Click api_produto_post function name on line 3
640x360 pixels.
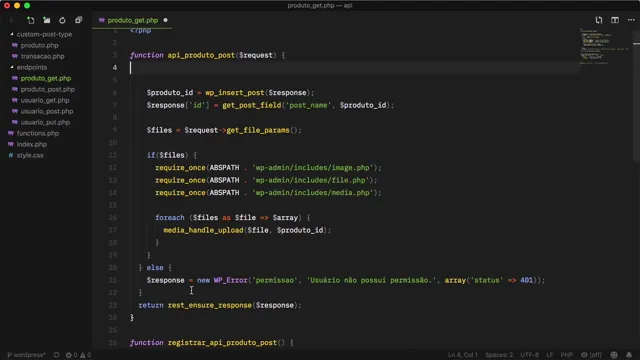pos(201,55)
